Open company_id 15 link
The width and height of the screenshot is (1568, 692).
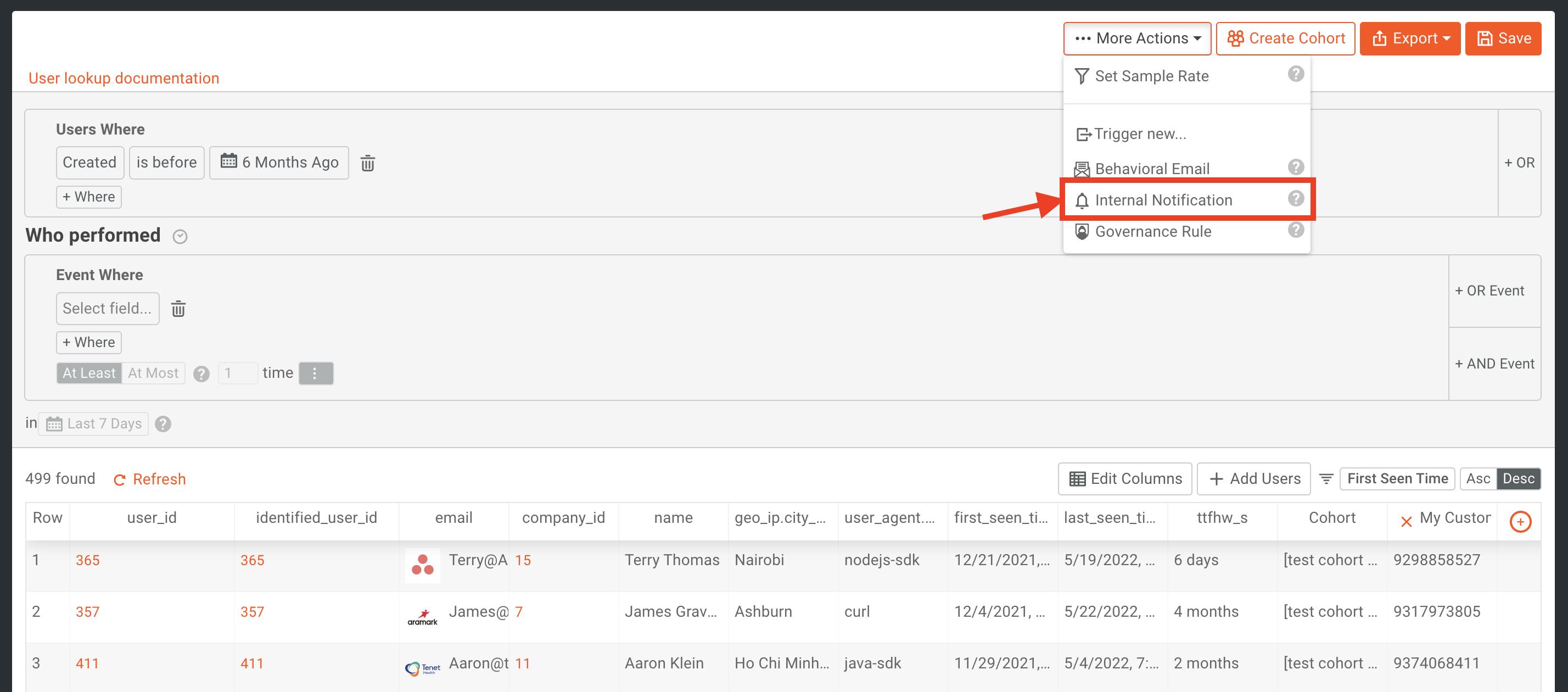coord(523,560)
